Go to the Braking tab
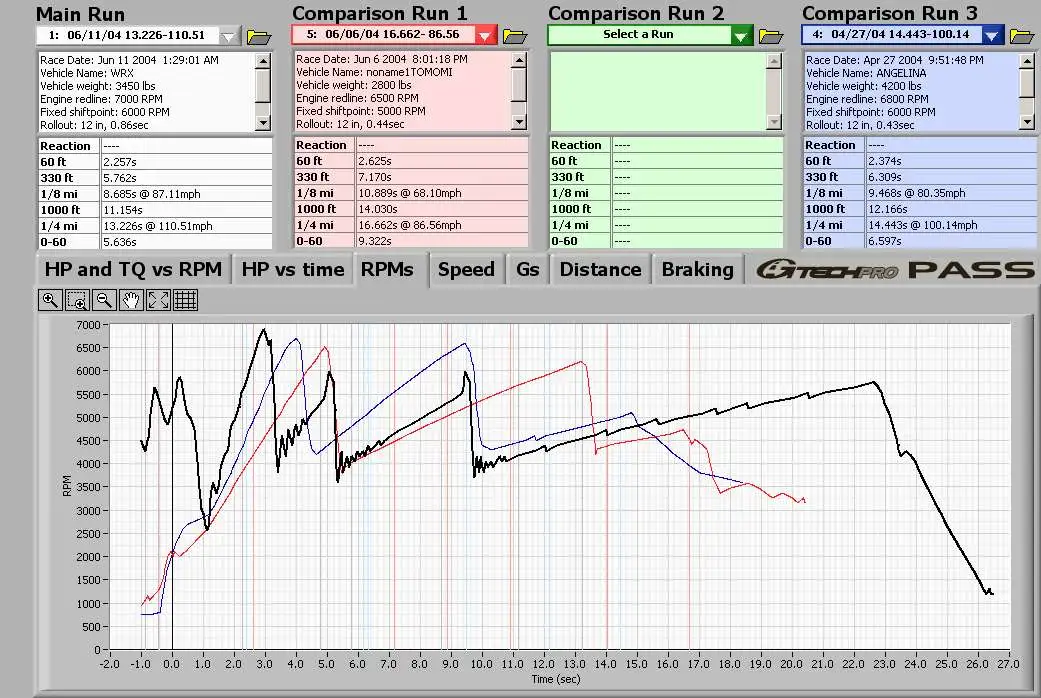The image size is (1041, 698). [697, 269]
